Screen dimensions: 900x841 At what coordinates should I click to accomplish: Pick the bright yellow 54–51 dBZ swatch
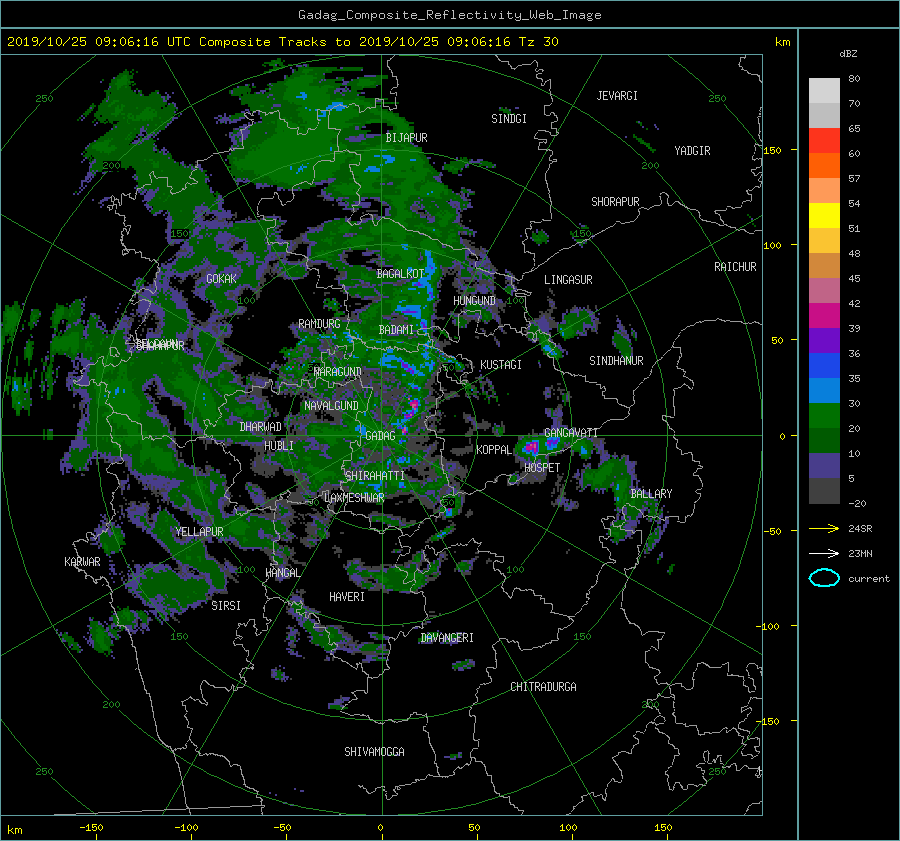pos(824,215)
